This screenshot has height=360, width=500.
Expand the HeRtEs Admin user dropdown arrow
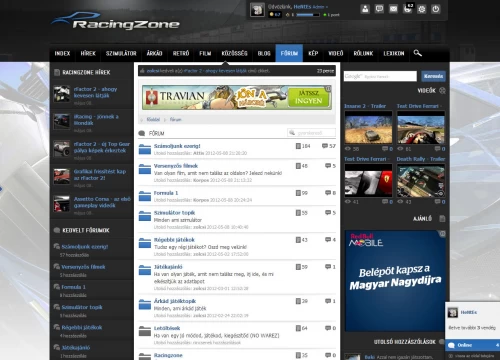pos(327,7)
